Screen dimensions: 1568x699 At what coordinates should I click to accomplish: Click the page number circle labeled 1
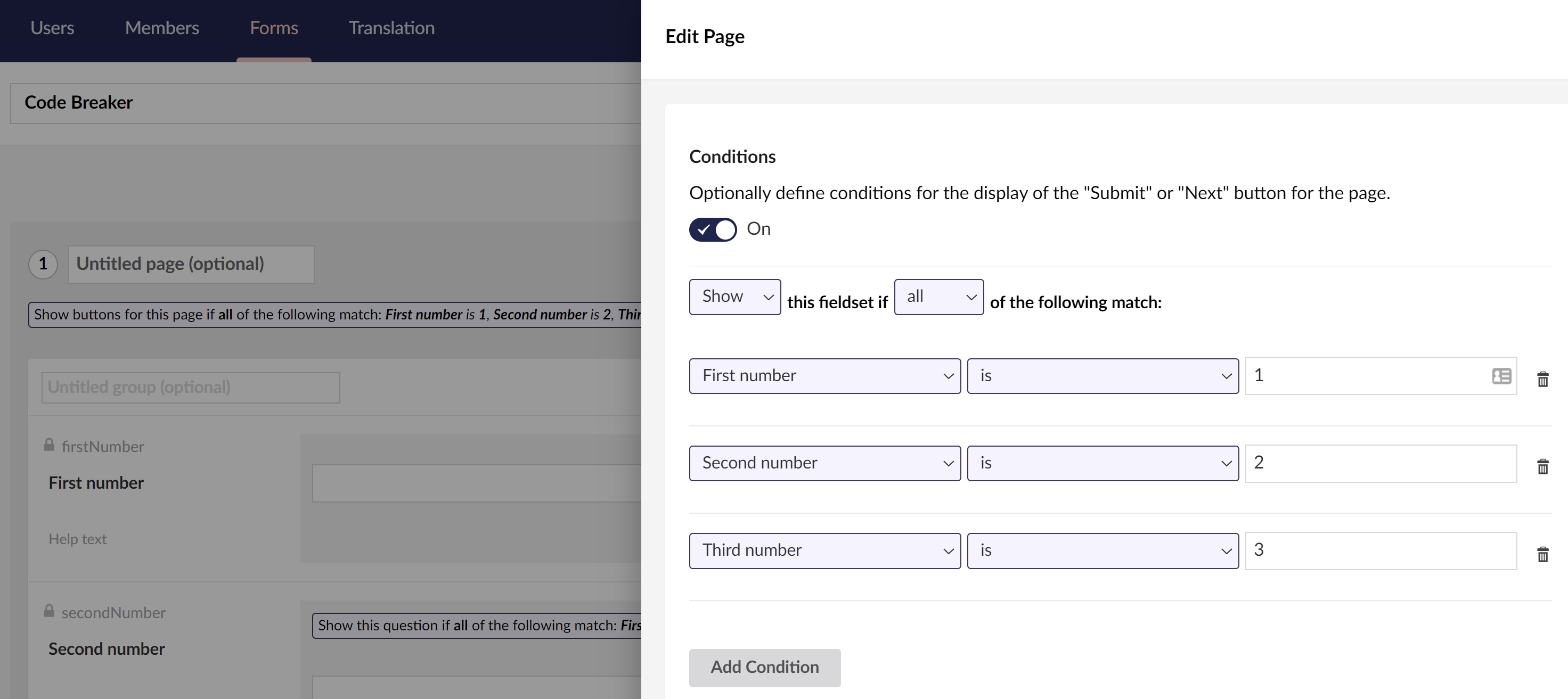click(43, 264)
